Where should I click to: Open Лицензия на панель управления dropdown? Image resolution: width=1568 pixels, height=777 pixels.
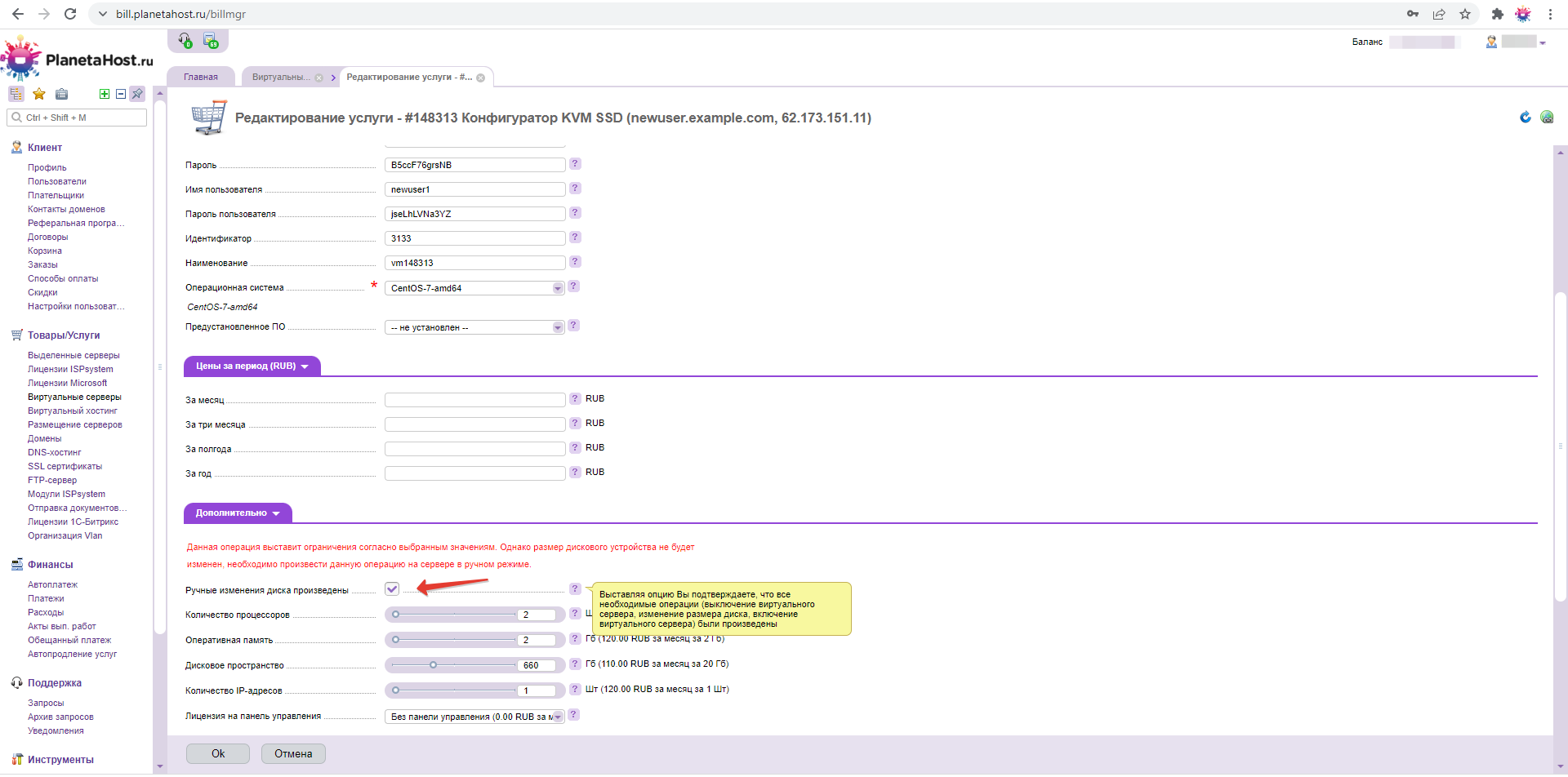coord(474,717)
